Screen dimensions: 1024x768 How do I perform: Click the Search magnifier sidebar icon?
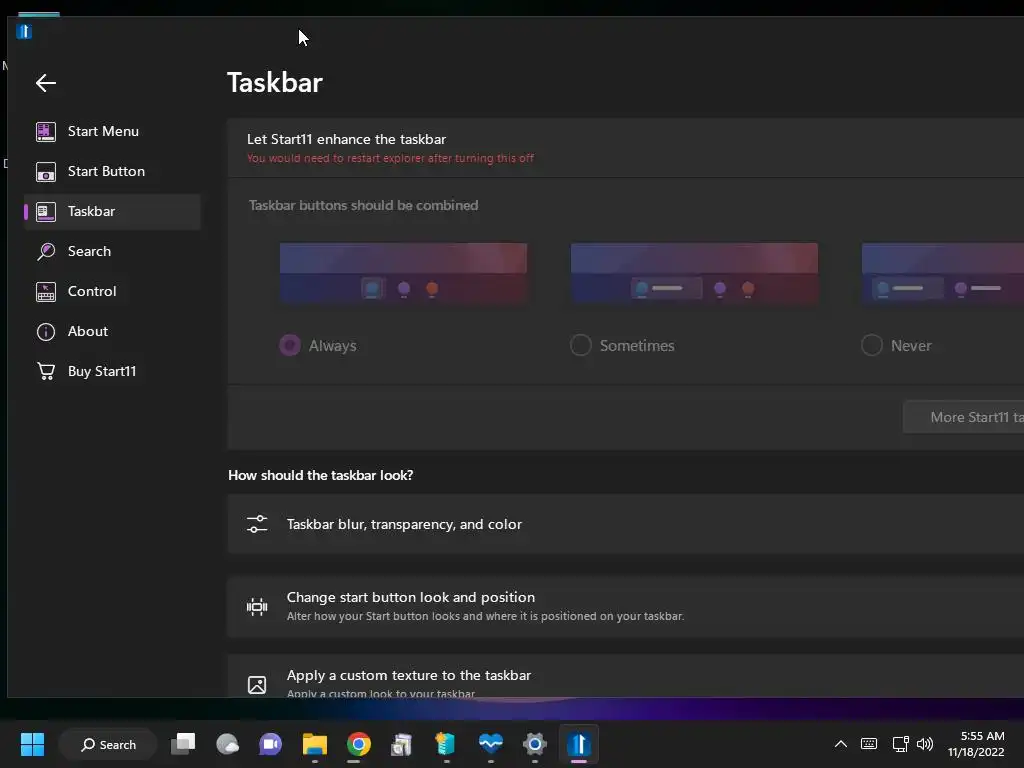(46, 251)
